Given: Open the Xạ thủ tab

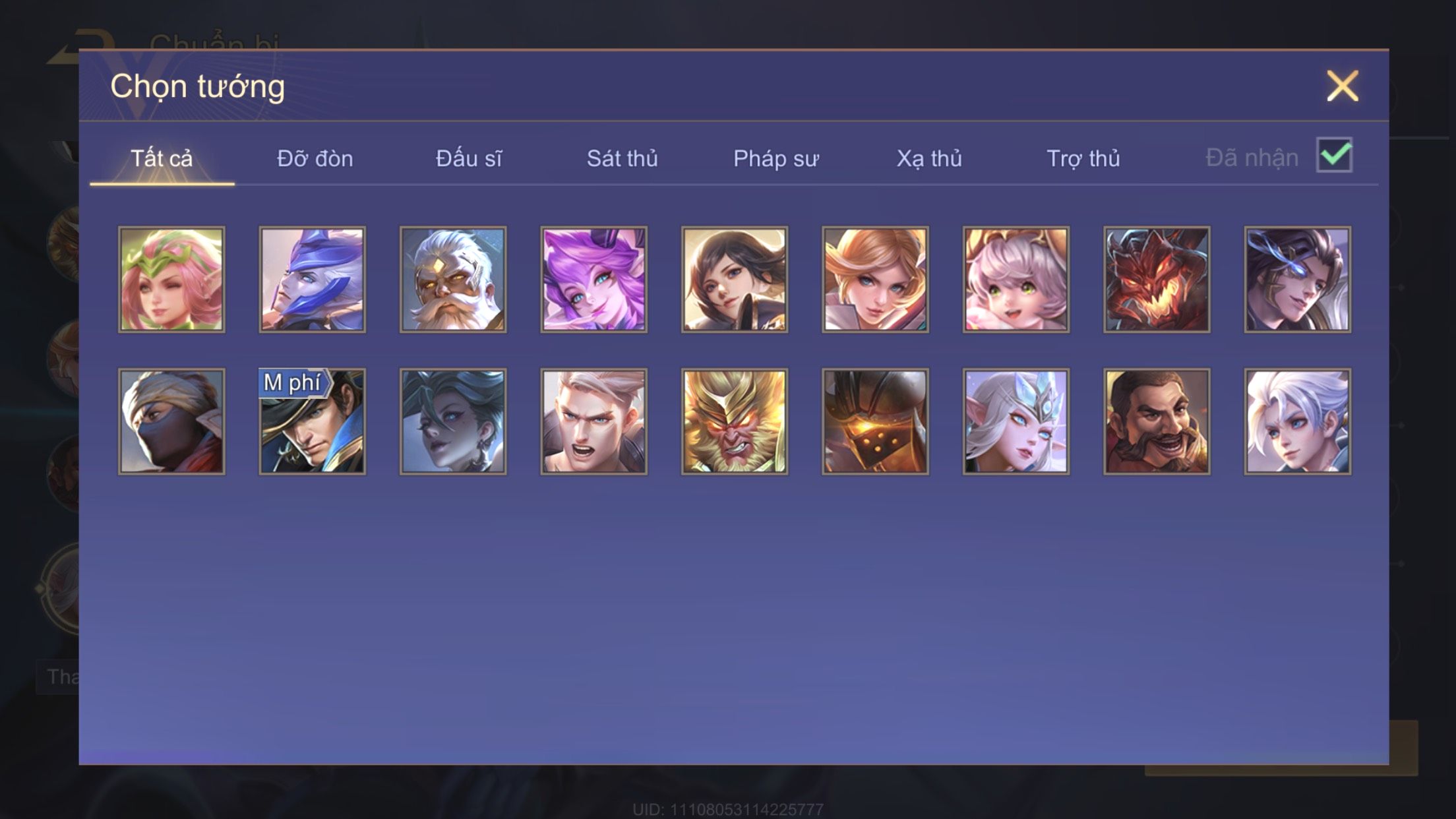Looking at the screenshot, I should [x=929, y=158].
